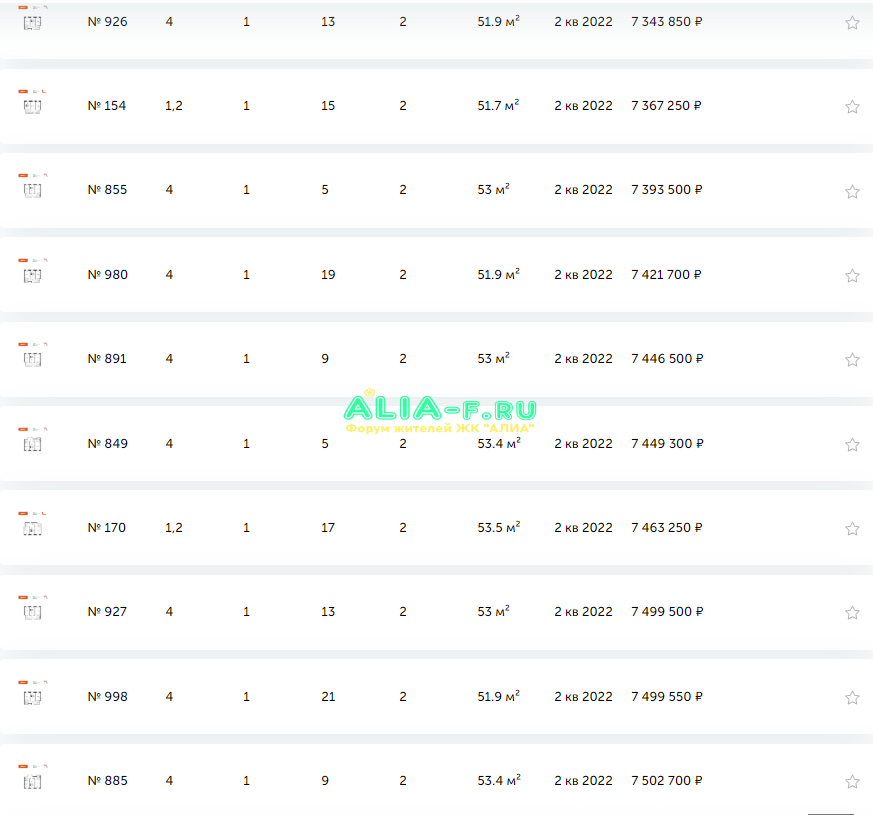Select apartment number № 154
Image resolution: width=873 pixels, height=815 pixels.
click(x=107, y=106)
